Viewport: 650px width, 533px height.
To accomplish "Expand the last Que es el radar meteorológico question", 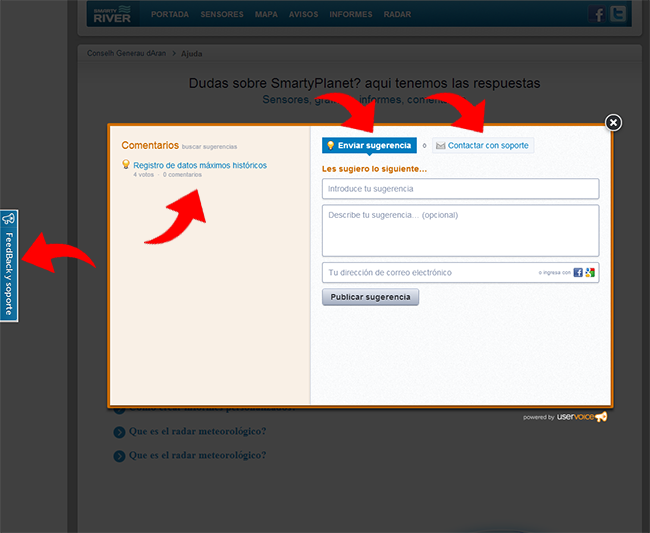I will [x=197, y=455].
